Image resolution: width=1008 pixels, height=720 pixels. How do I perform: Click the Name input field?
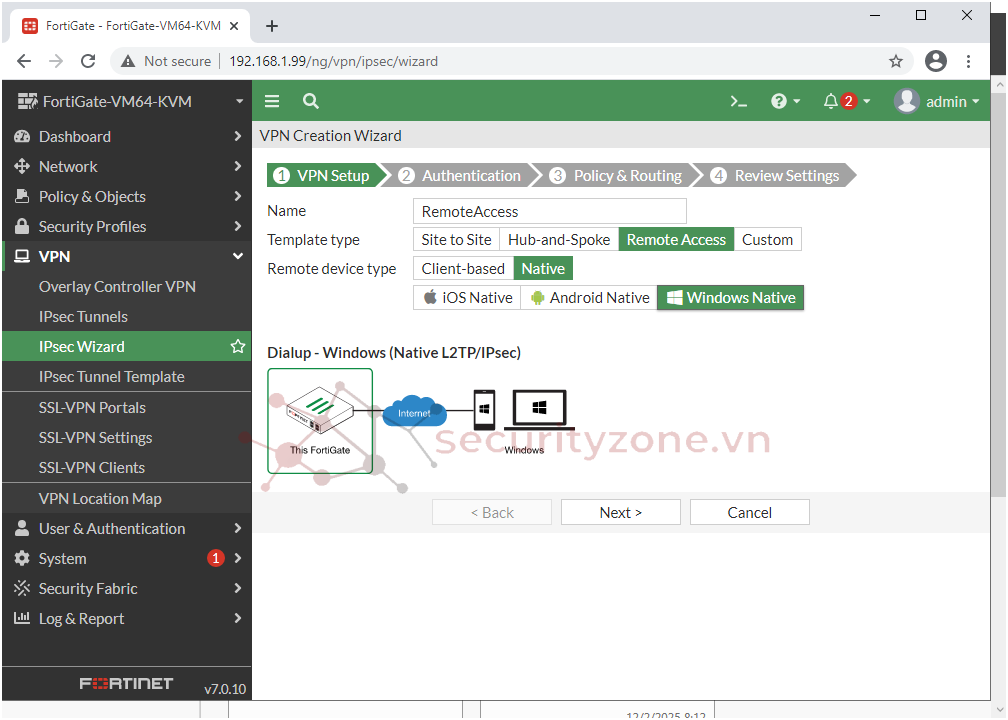(x=549, y=211)
